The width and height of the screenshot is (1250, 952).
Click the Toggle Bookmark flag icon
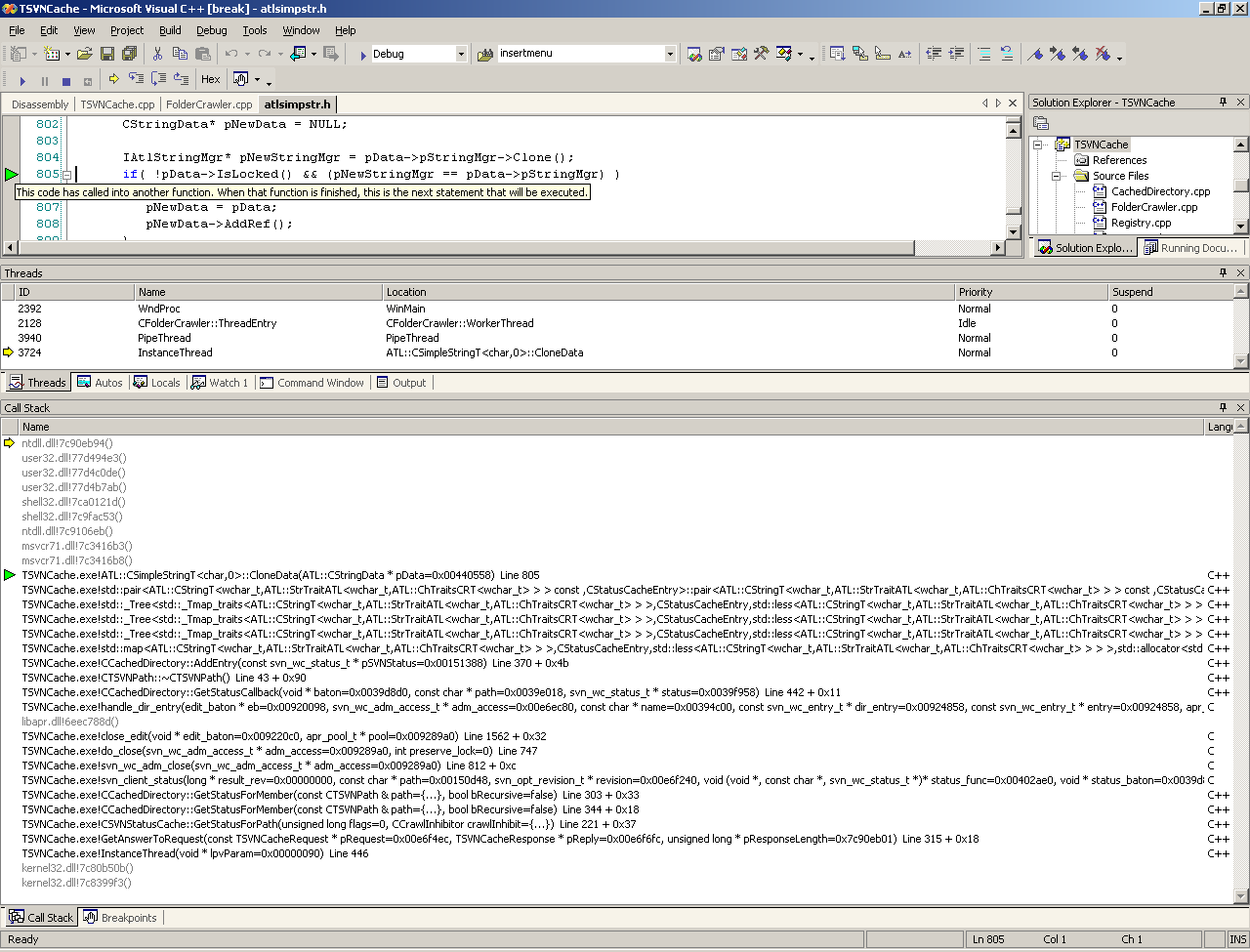tap(1035, 54)
